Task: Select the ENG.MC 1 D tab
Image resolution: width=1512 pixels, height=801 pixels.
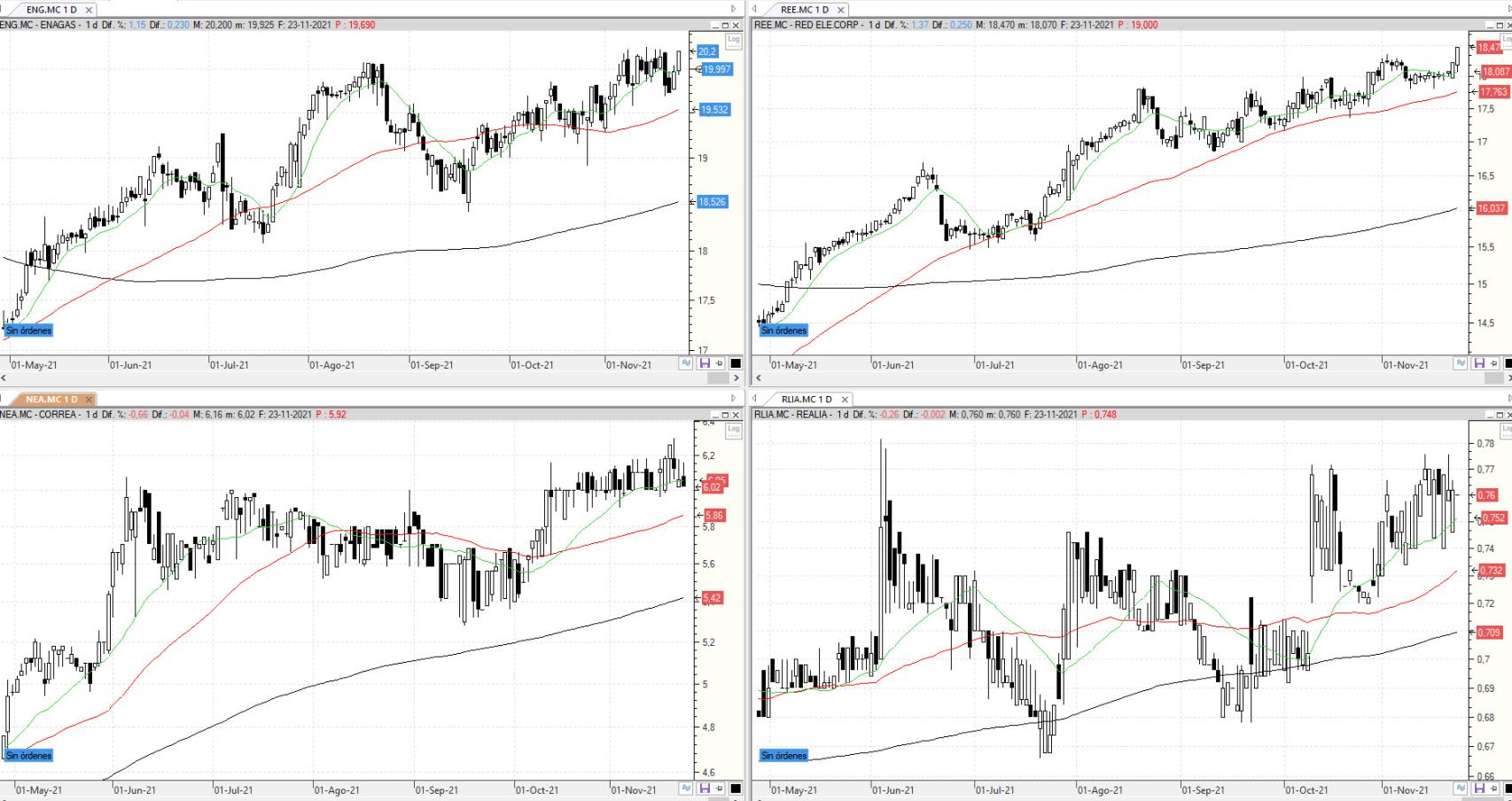Action: 51,10
